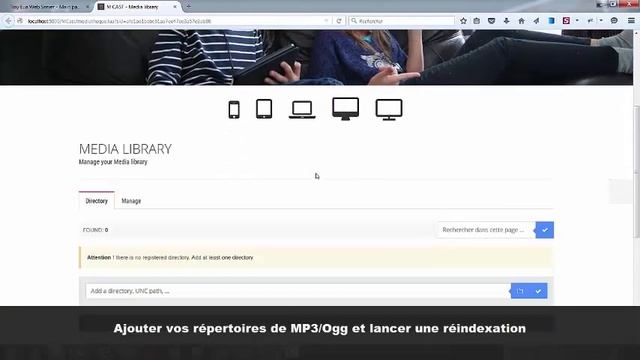
Task: Click the filled desktop monitor icon
Action: [346, 109]
